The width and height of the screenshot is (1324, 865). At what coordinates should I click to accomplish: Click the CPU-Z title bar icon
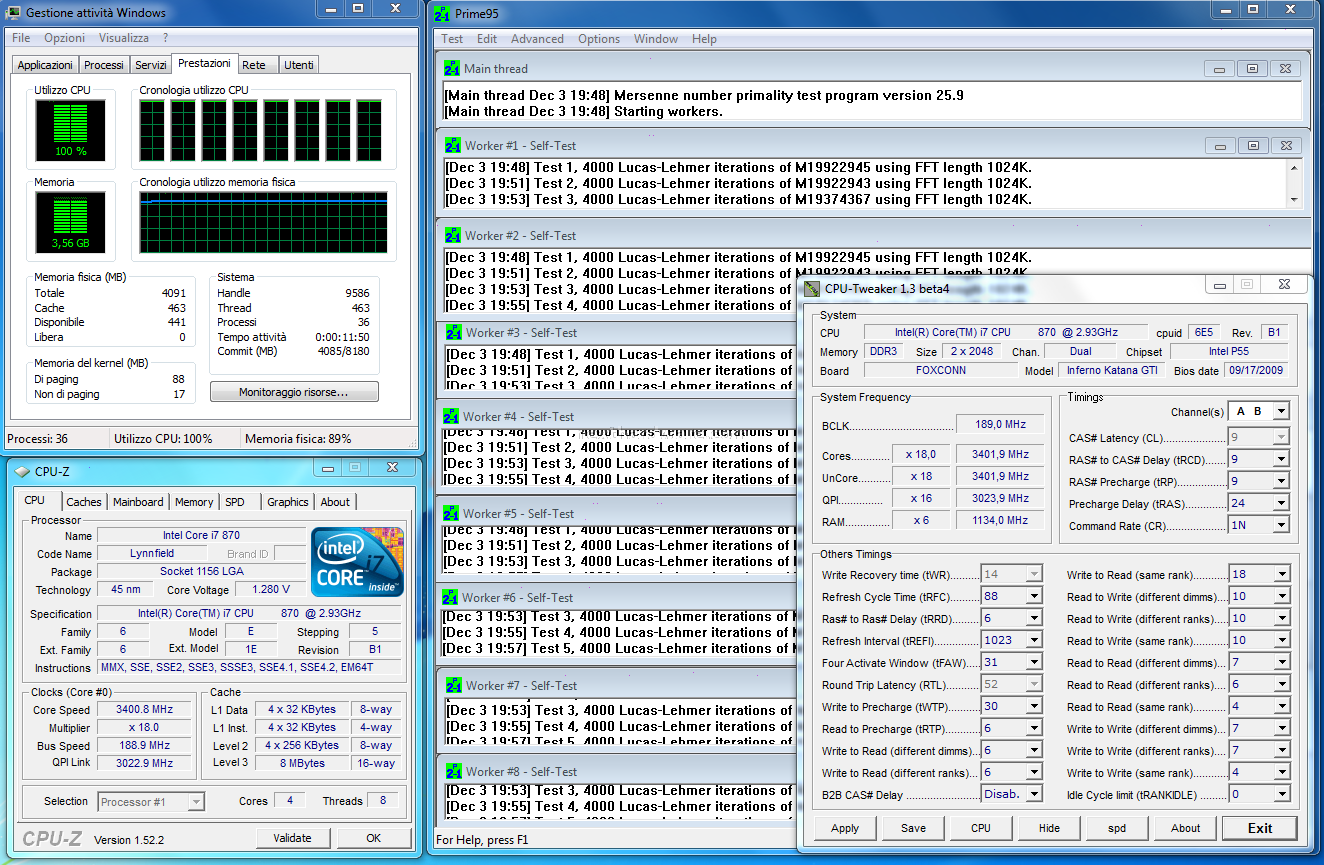point(21,470)
